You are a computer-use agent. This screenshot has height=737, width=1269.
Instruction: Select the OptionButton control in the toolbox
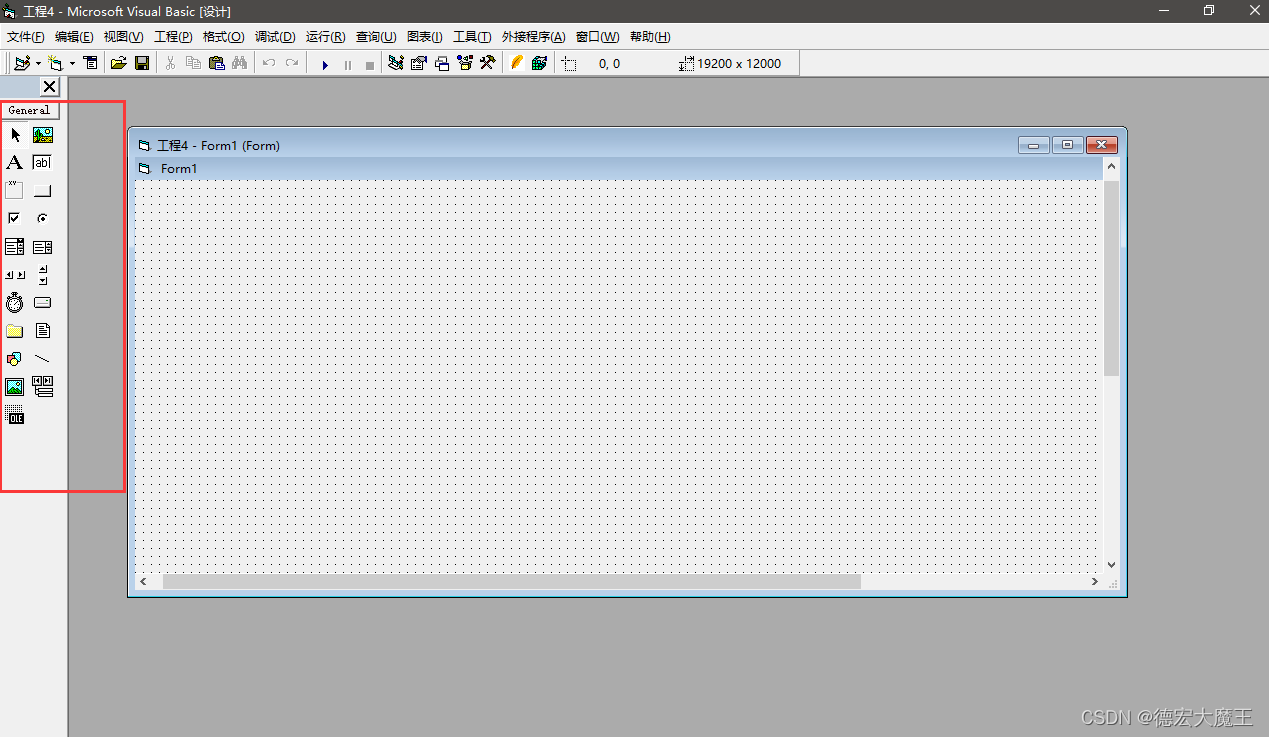tap(43, 218)
